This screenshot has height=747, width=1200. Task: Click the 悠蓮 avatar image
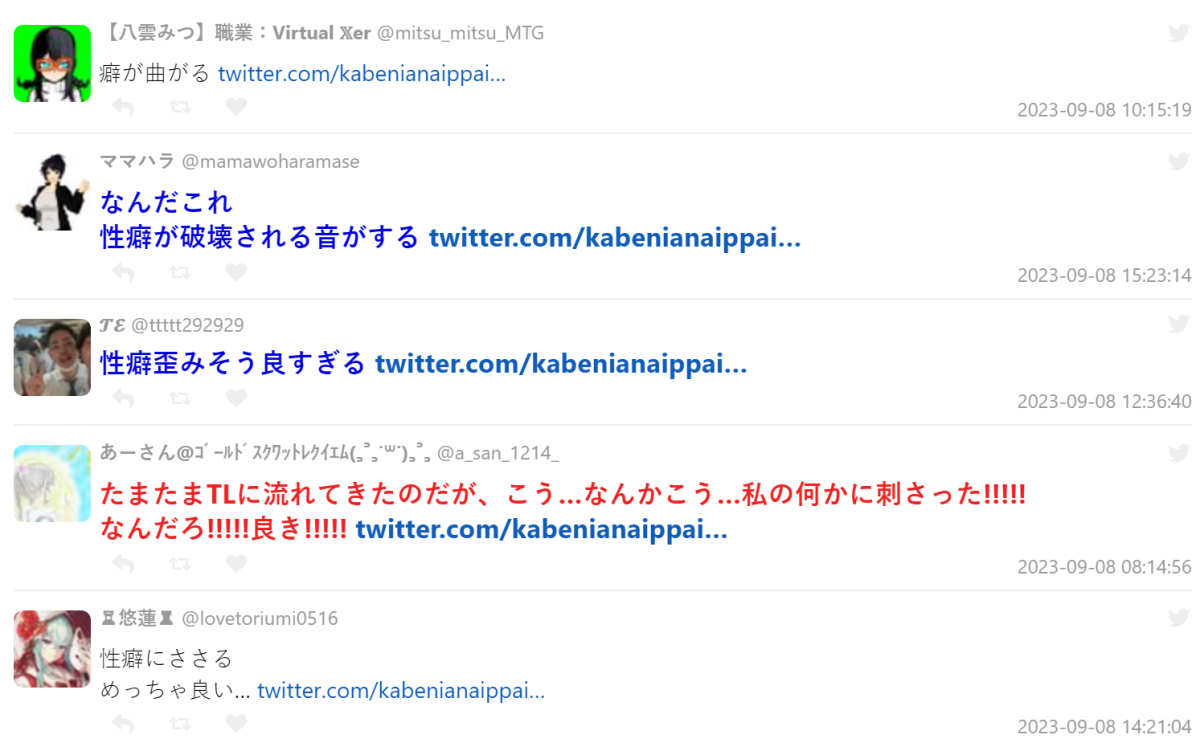point(52,648)
